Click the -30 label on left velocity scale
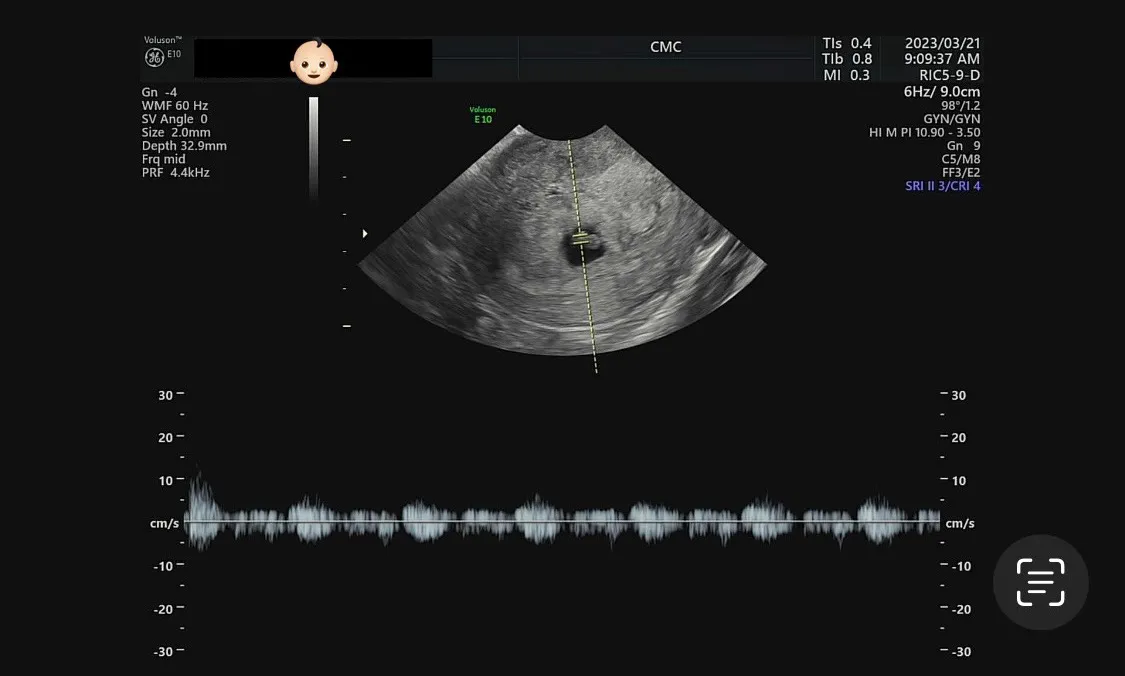This screenshot has height=676, width=1125. point(163,652)
